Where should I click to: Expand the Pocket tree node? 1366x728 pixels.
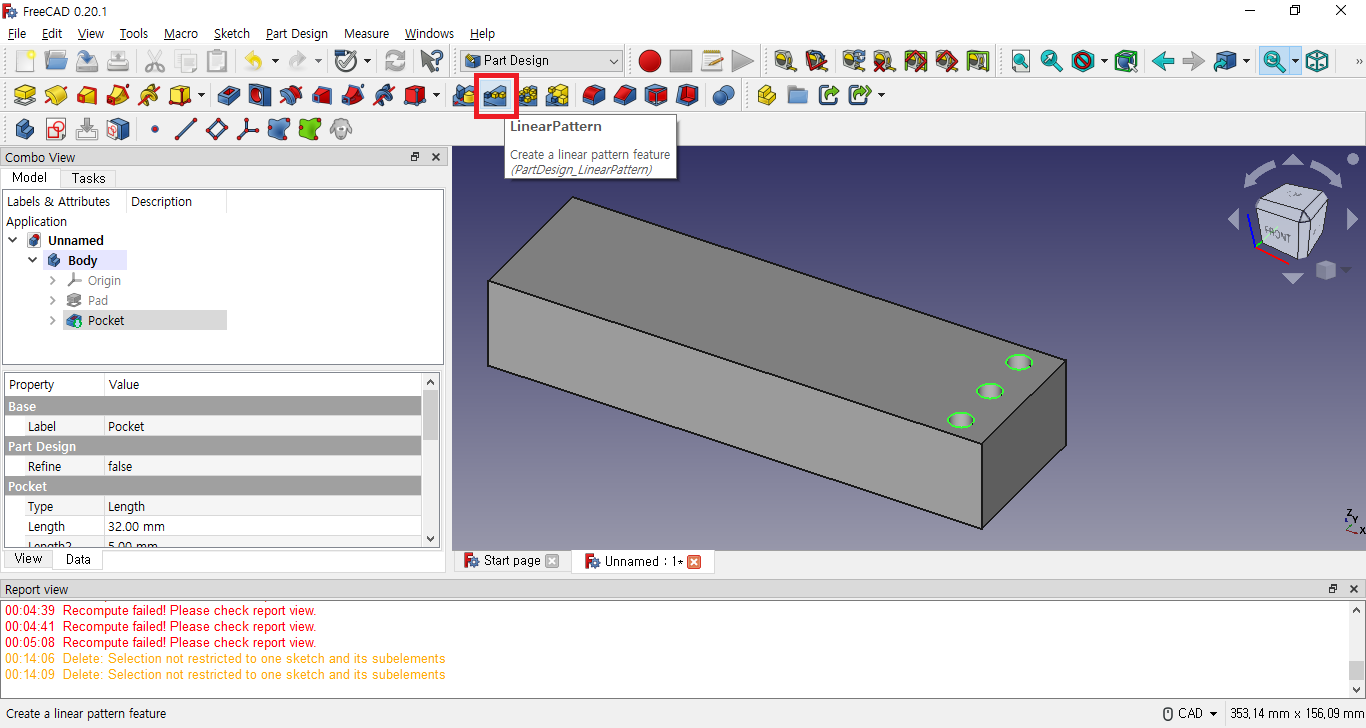(53, 321)
